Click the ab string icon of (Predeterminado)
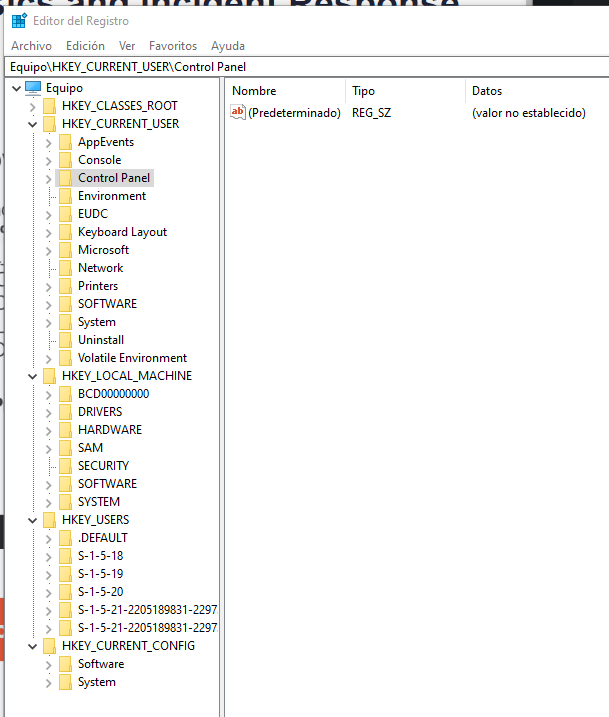This screenshot has width=609, height=717. pos(238,112)
